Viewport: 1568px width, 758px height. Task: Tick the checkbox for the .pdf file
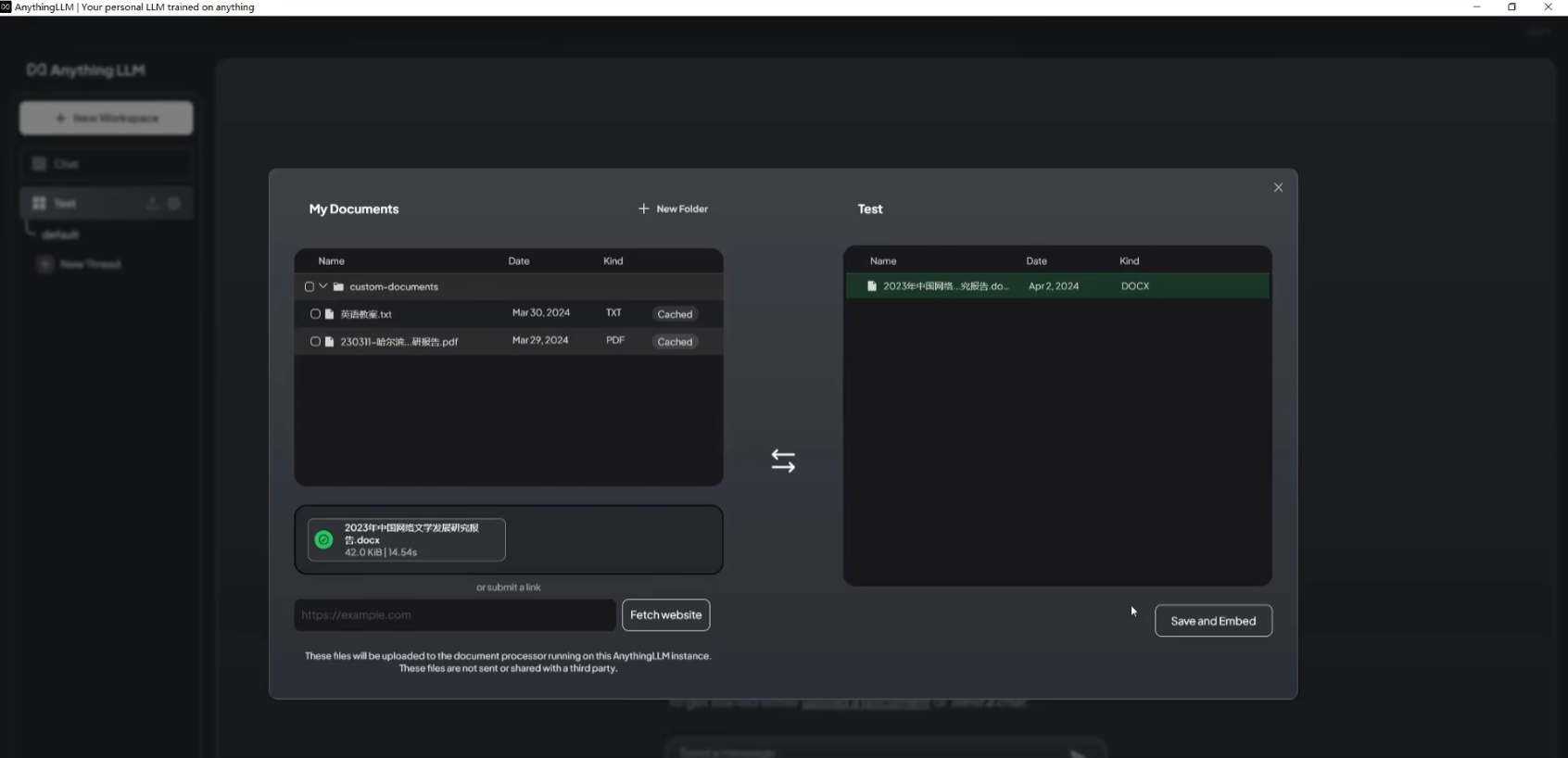(315, 342)
